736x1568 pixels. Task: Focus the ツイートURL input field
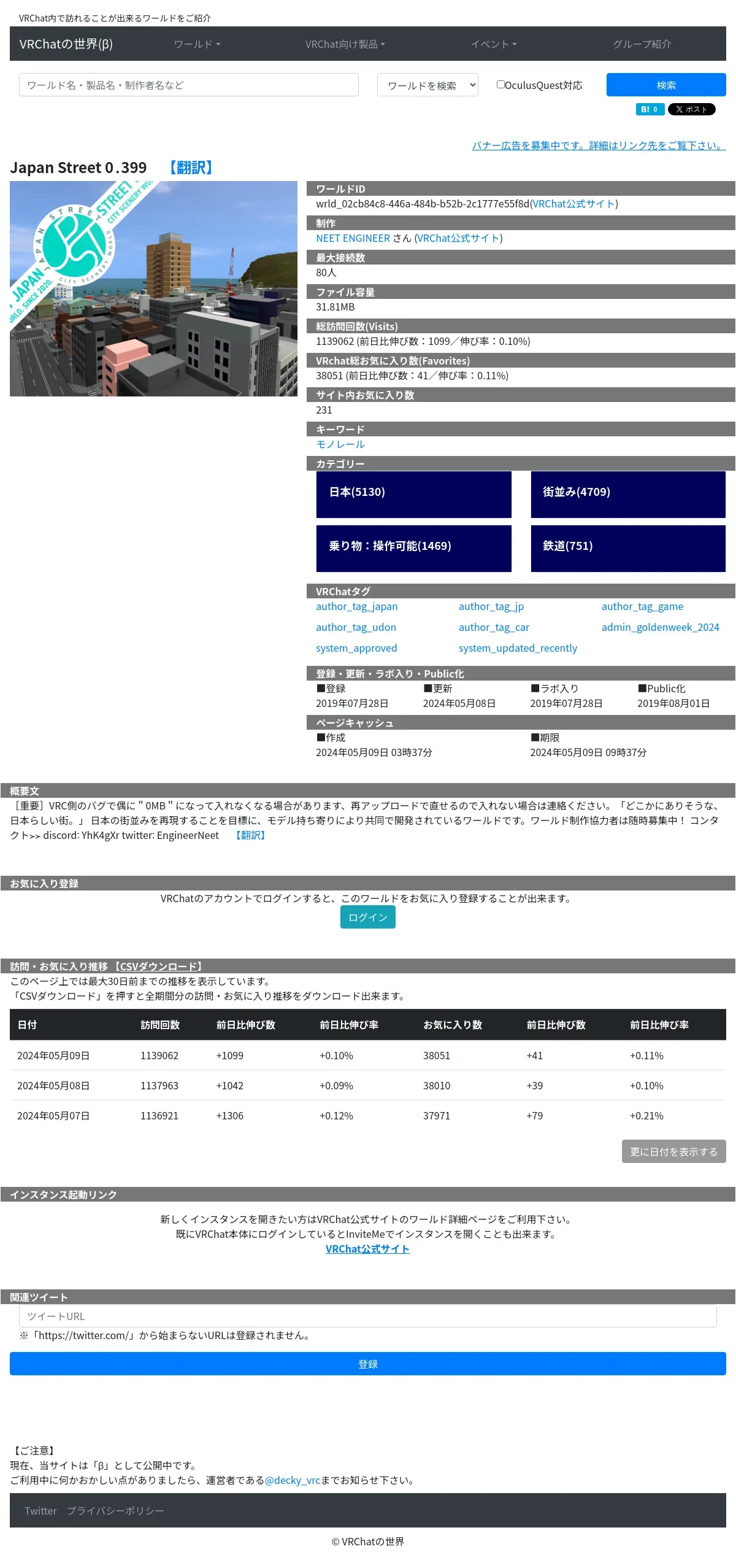pos(368,1316)
